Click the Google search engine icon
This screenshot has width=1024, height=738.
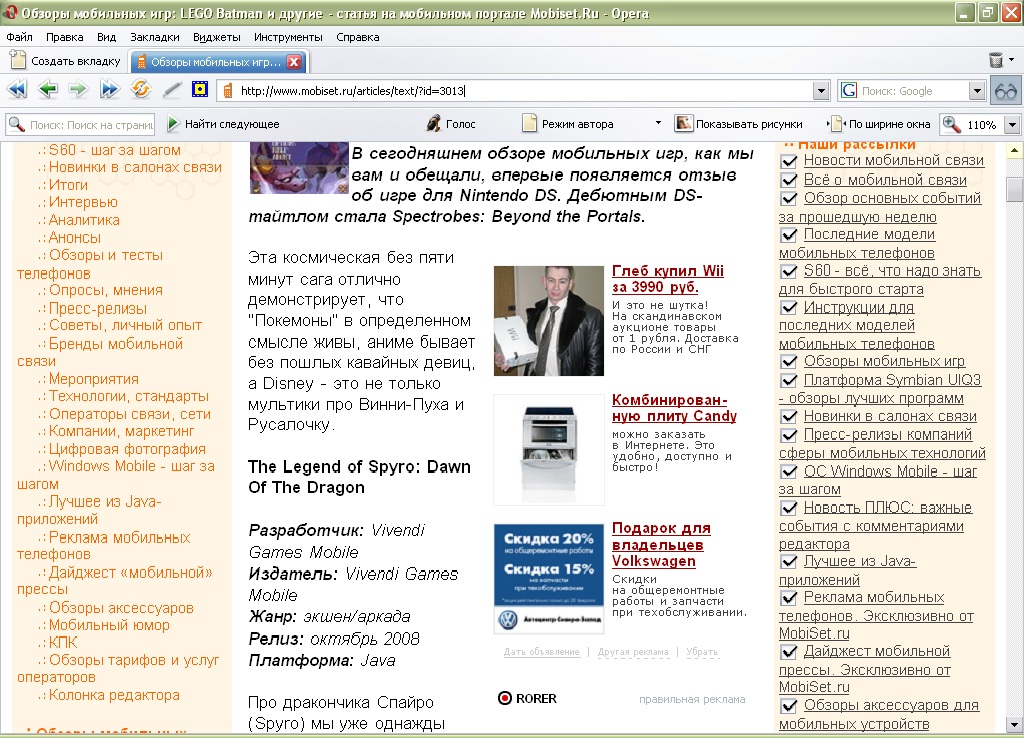tap(849, 90)
